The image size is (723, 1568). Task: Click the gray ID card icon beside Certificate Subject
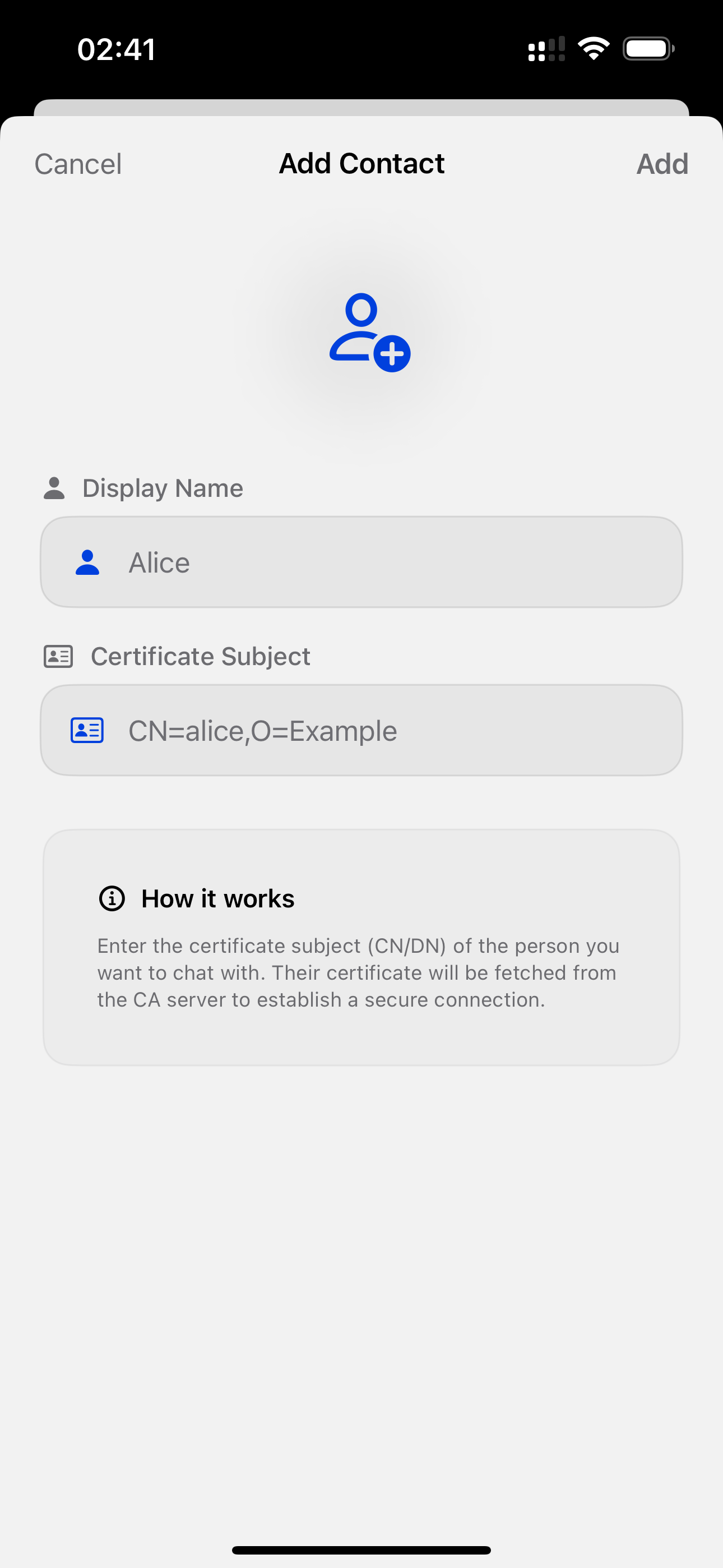coord(58,656)
